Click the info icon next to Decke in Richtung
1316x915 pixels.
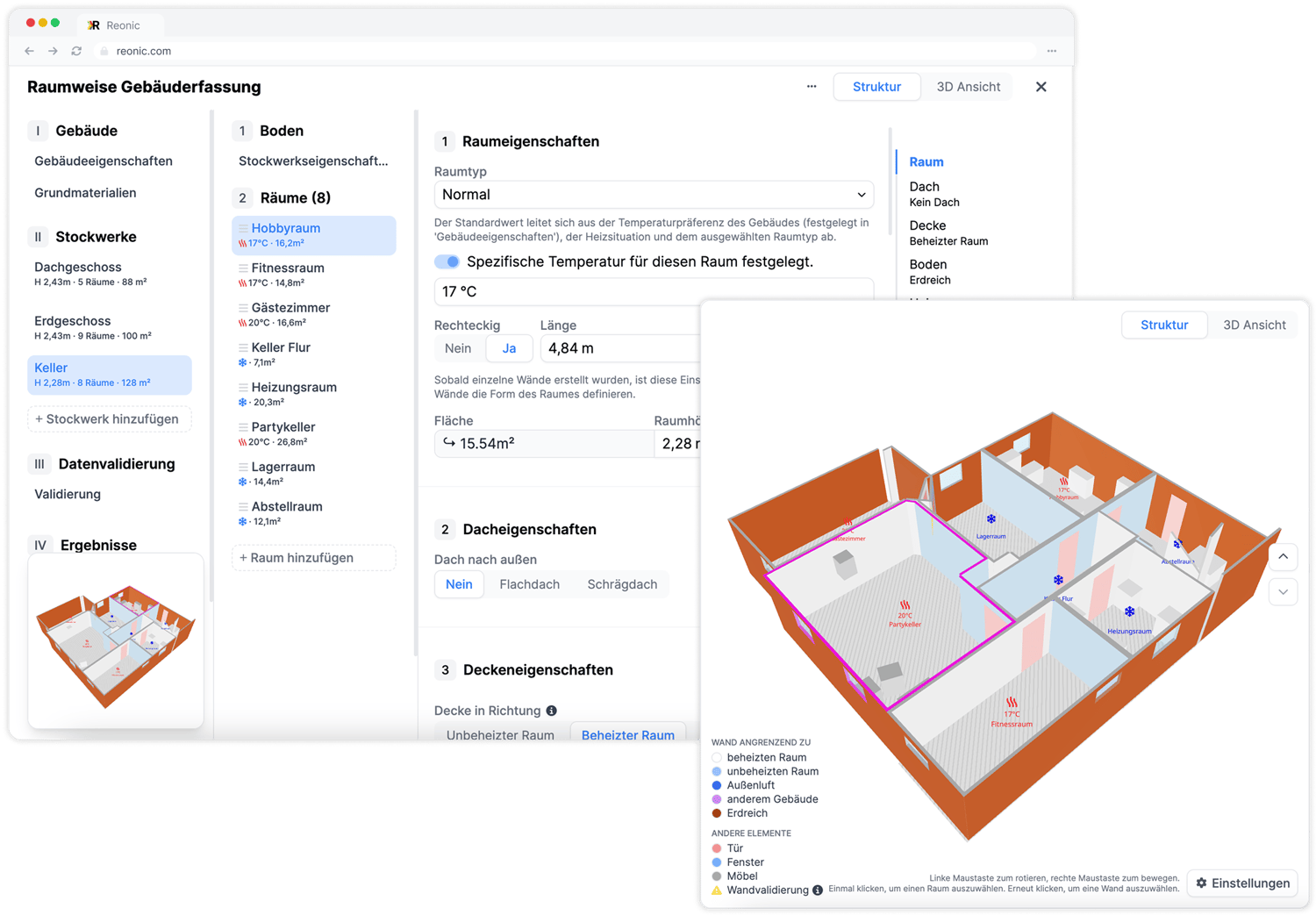pos(552,711)
